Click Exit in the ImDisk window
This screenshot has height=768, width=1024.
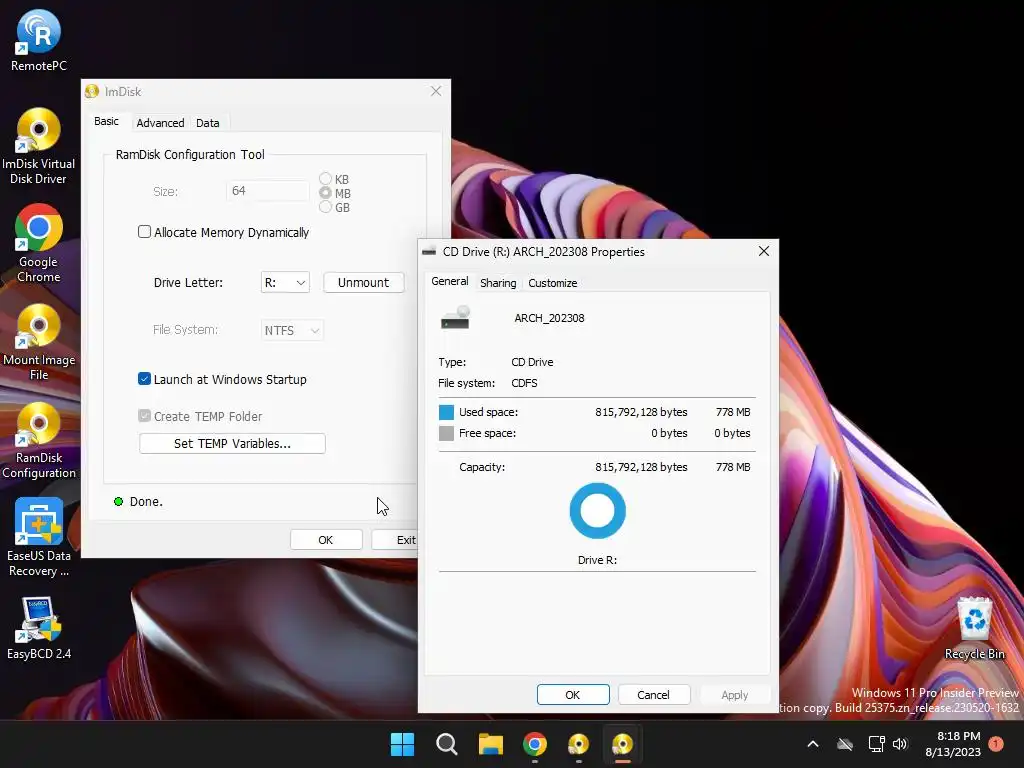(x=396, y=540)
